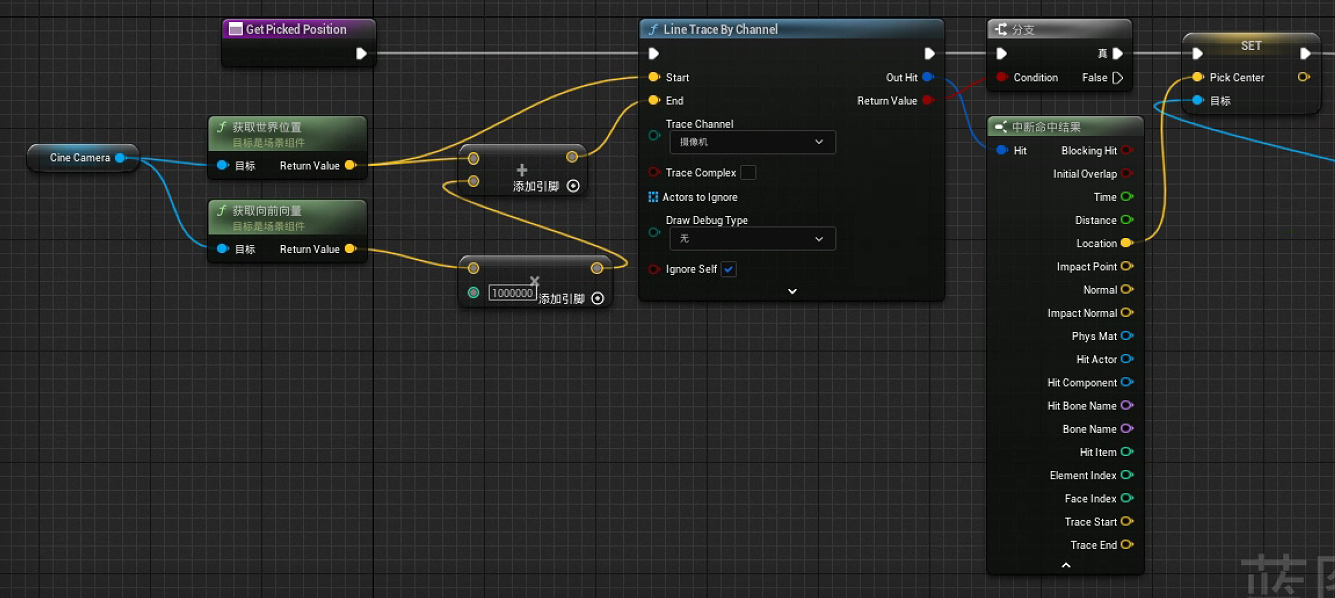Click the Trace Channel enum pin

click(x=654, y=134)
